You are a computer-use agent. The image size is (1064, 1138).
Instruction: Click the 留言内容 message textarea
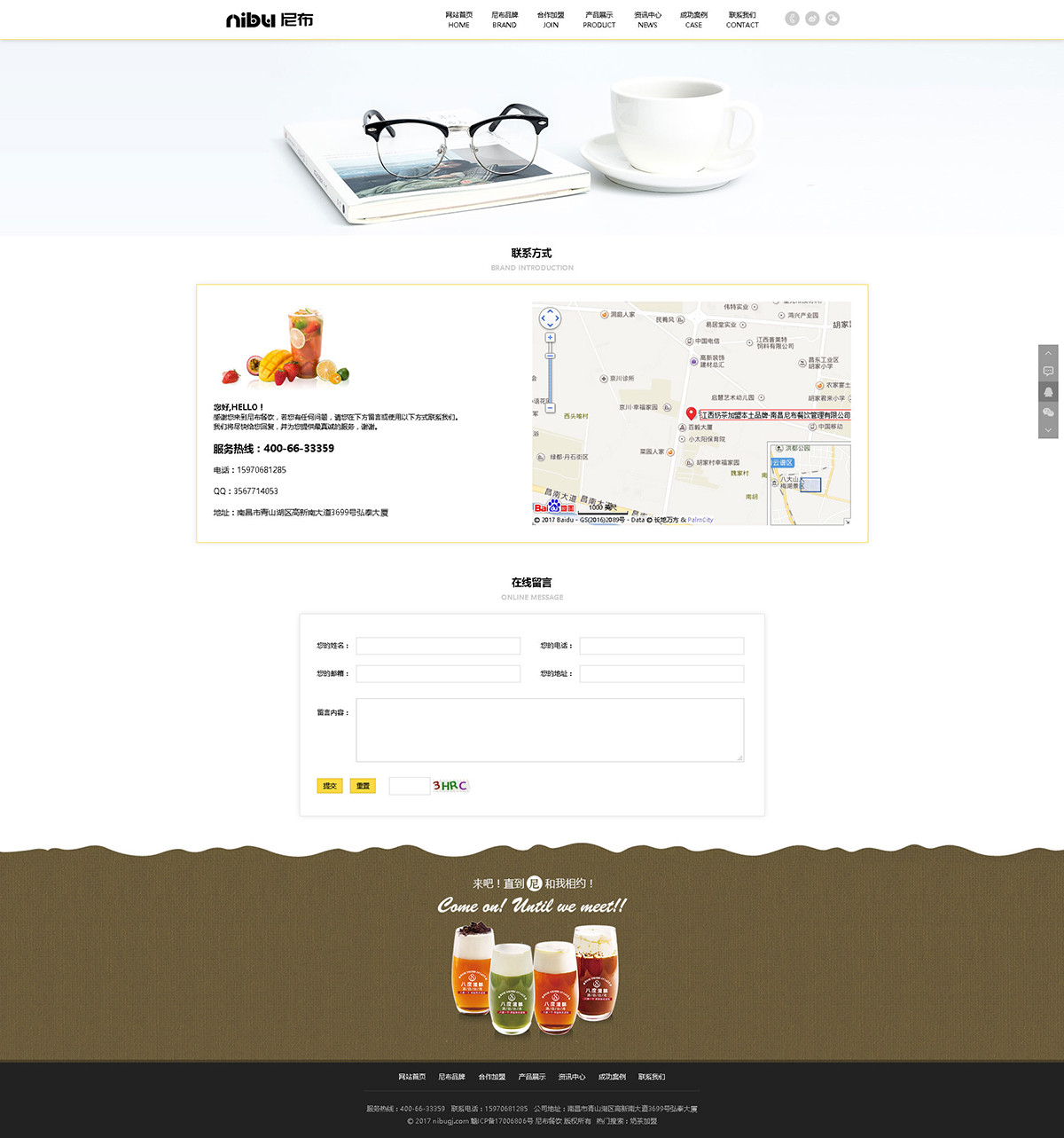click(550, 730)
